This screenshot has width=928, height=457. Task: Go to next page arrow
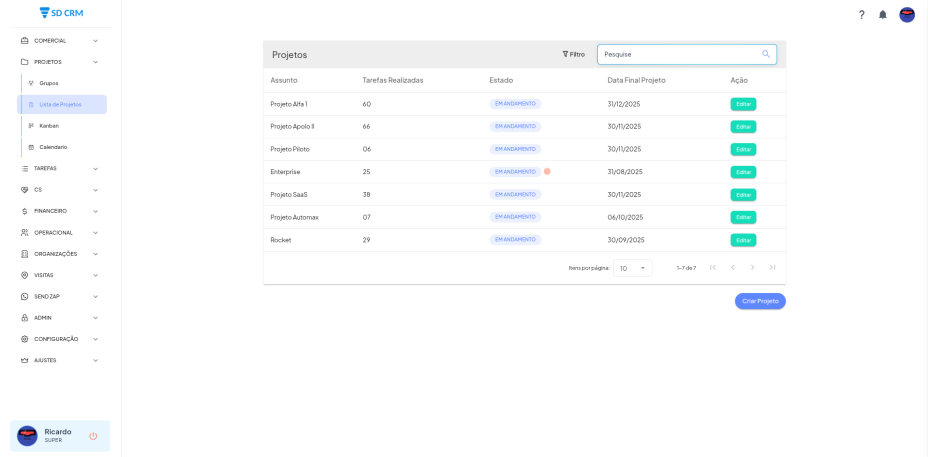coord(752,268)
